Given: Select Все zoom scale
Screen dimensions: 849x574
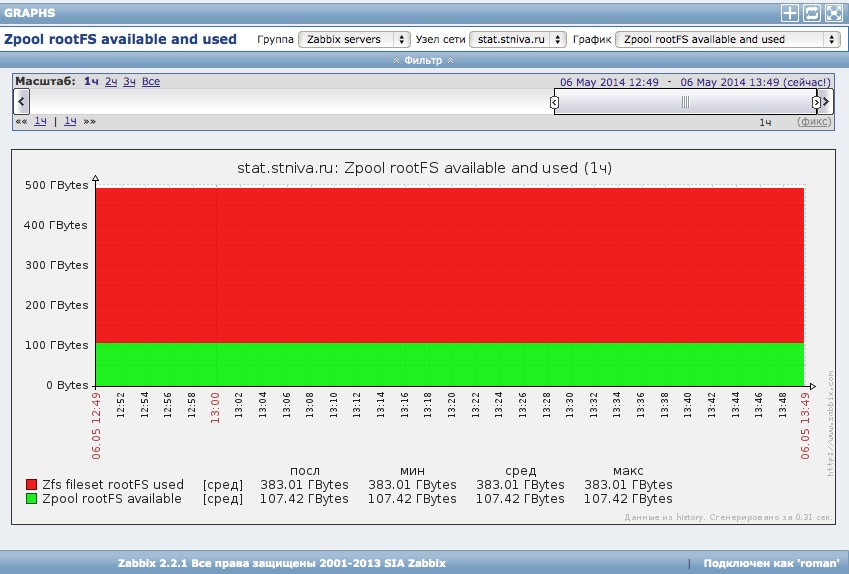Looking at the screenshot, I should (x=151, y=81).
